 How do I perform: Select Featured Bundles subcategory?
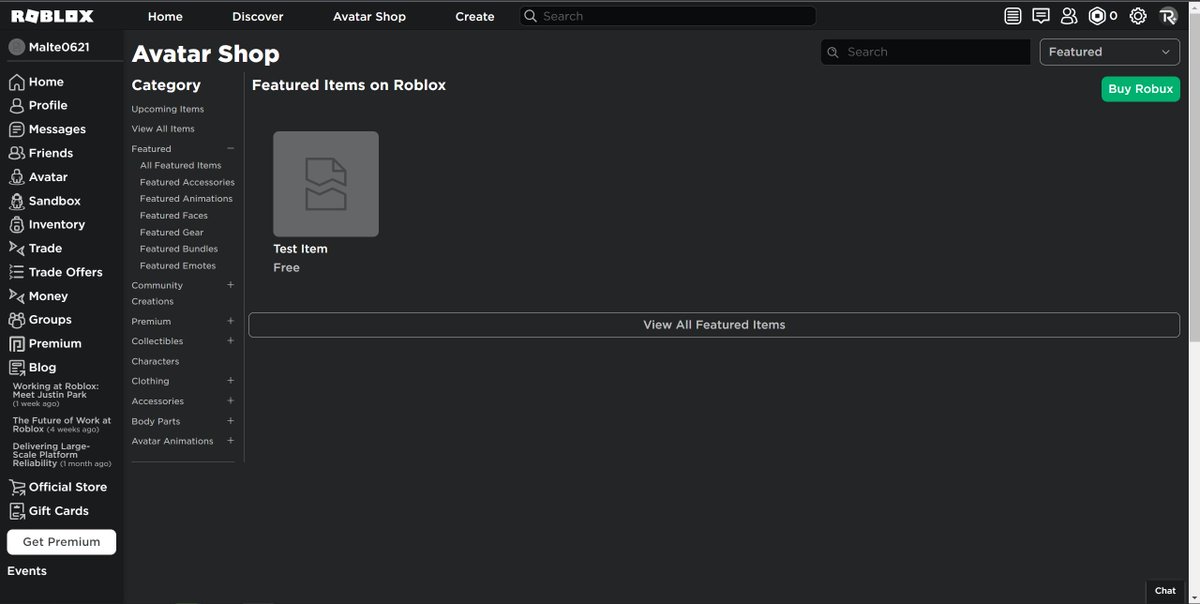pos(179,249)
